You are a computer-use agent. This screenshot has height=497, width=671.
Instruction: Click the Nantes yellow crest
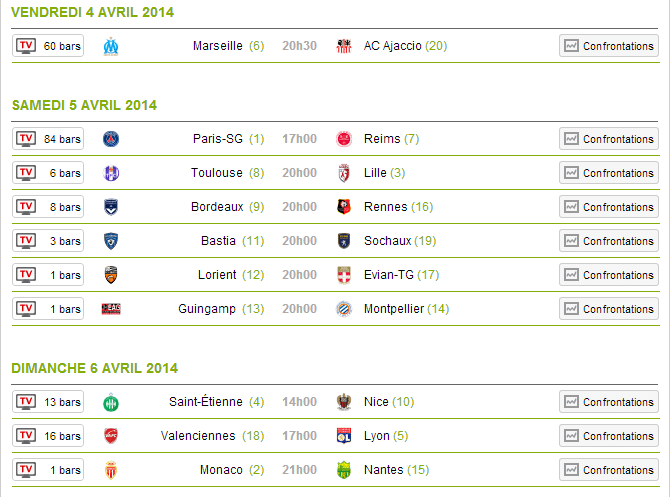[344, 470]
